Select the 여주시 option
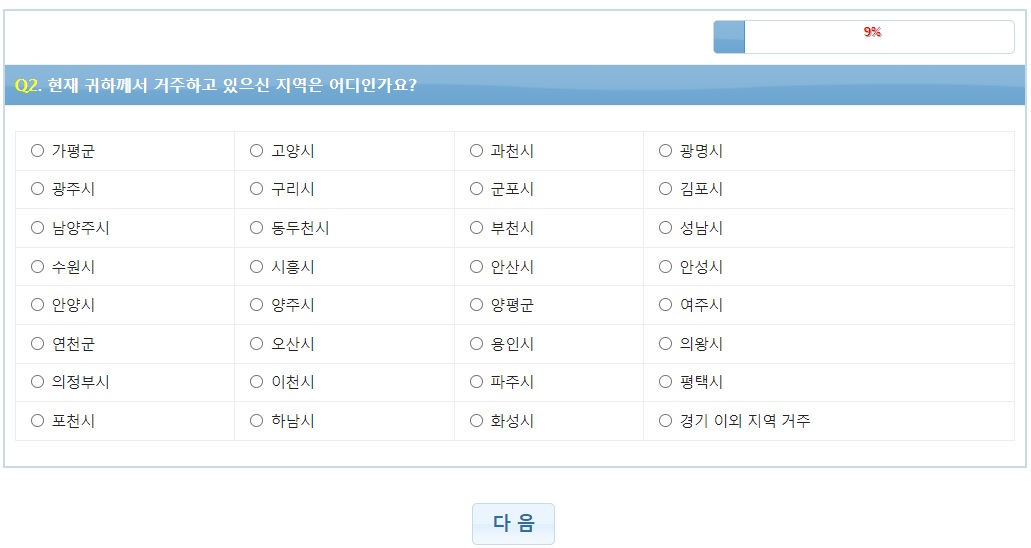Viewport: 1031px width, 548px height. point(665,305)
